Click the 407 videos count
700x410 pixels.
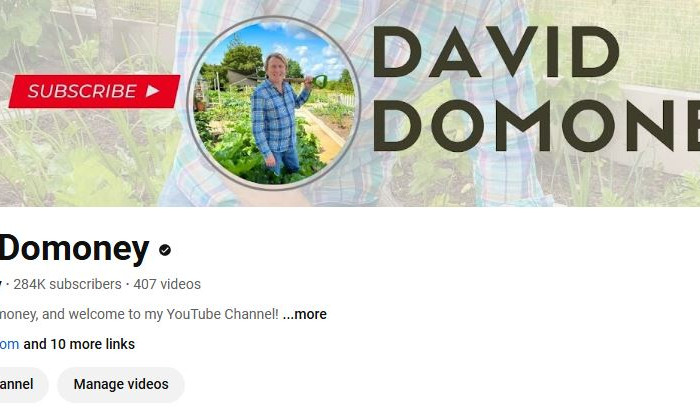click(167, 284)
